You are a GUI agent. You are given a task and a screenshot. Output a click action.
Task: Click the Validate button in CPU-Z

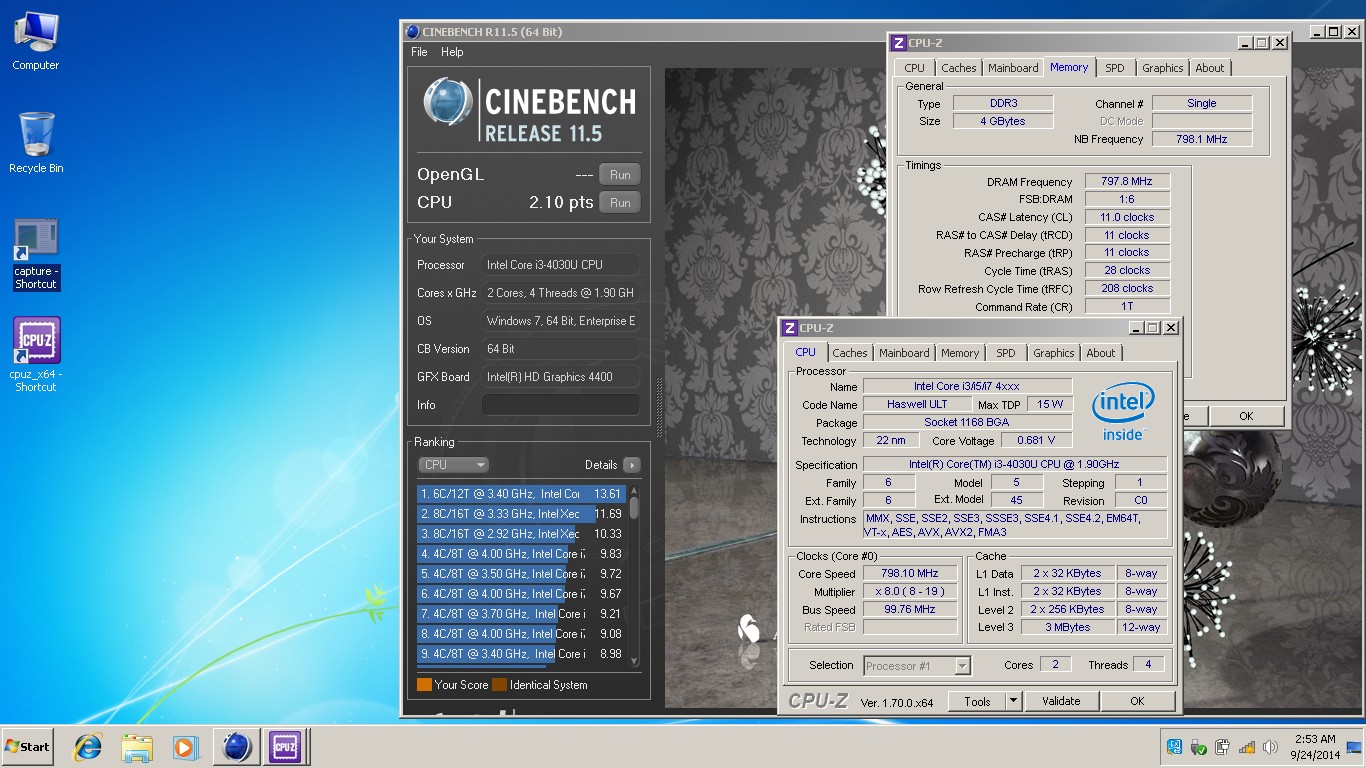click(x=1061, y=701)
